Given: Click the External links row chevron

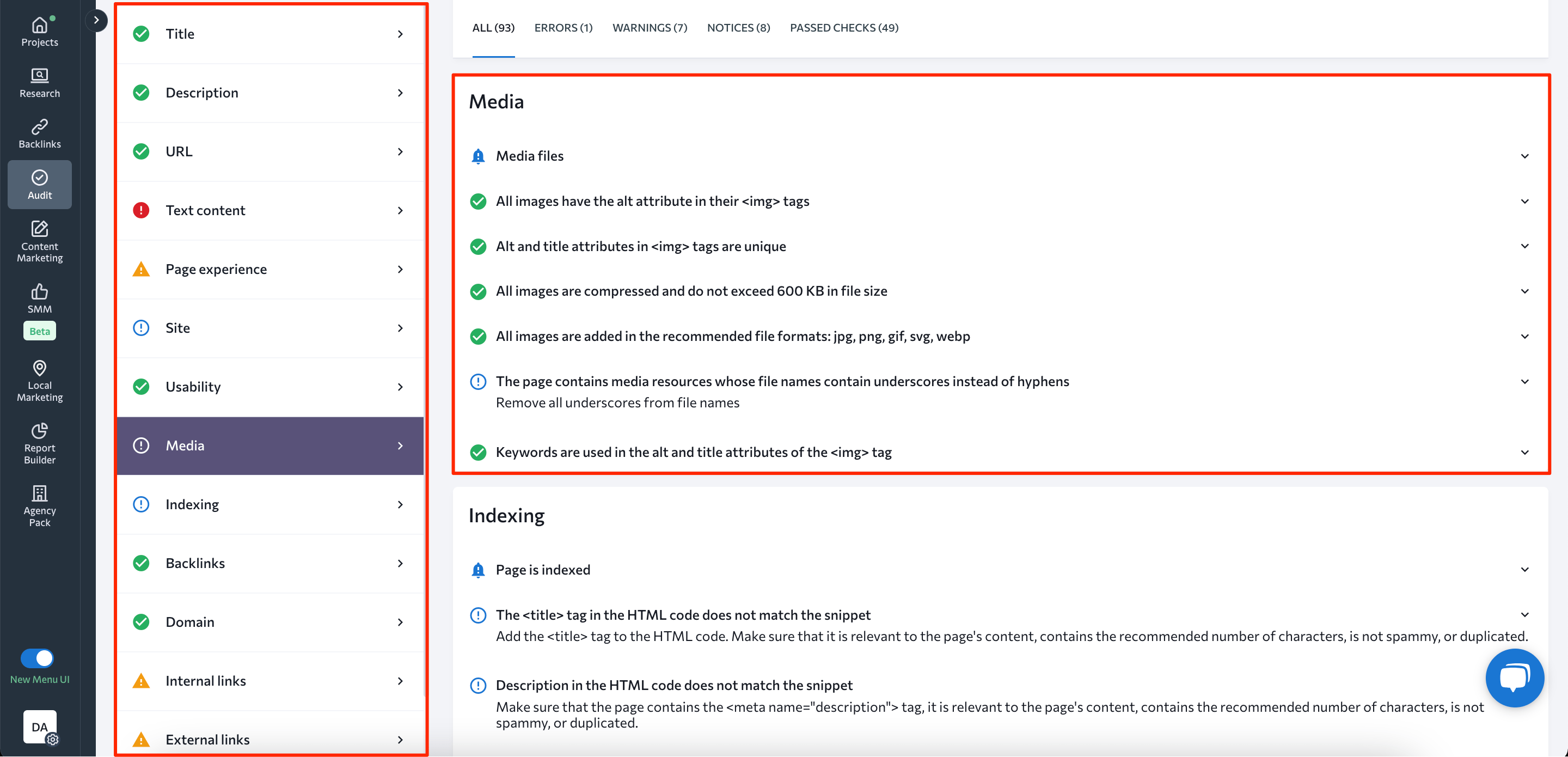Looking at the screenshot, I should [x=400, y=740].
